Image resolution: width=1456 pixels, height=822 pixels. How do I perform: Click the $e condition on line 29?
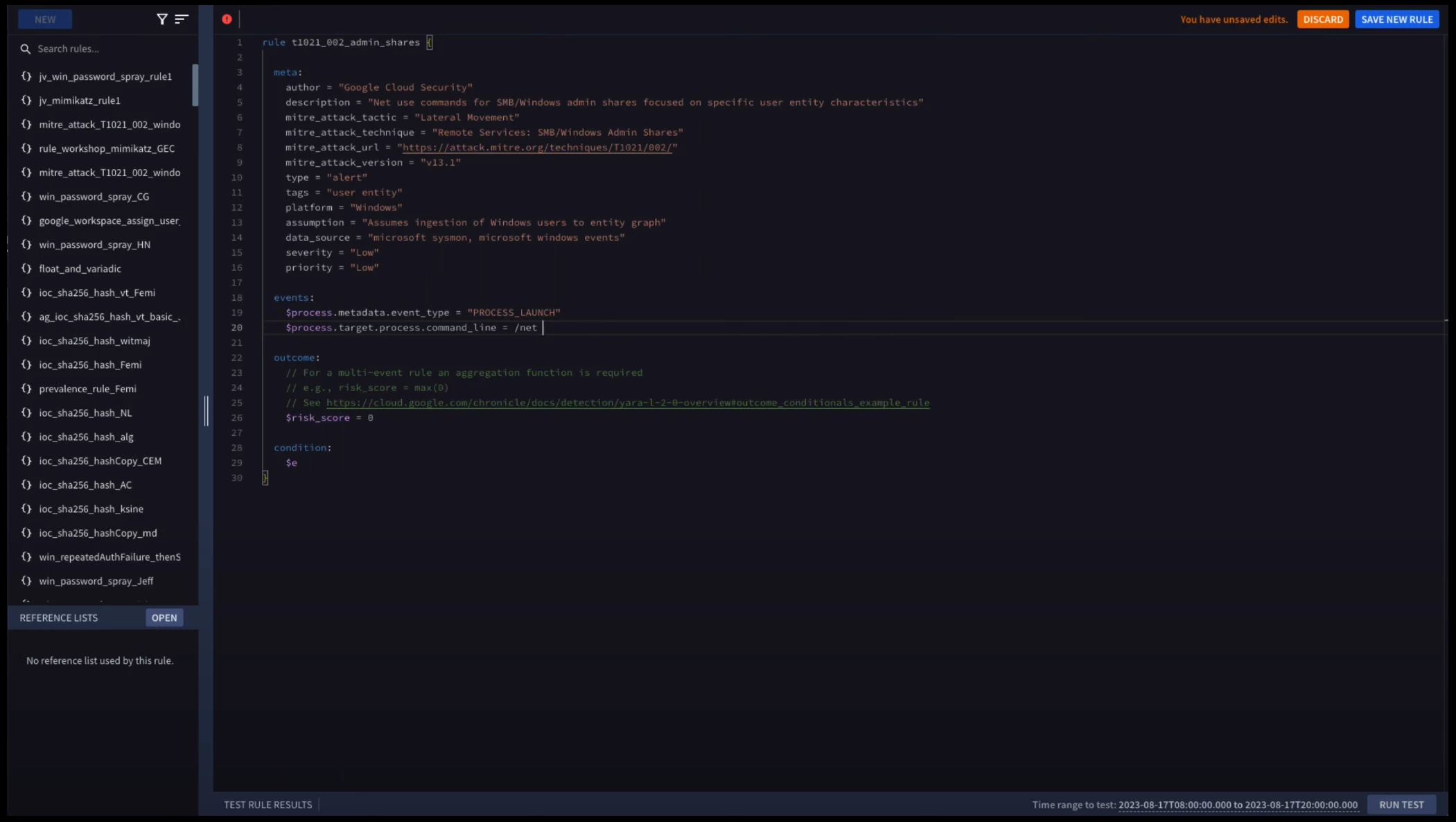coord(291,463)
